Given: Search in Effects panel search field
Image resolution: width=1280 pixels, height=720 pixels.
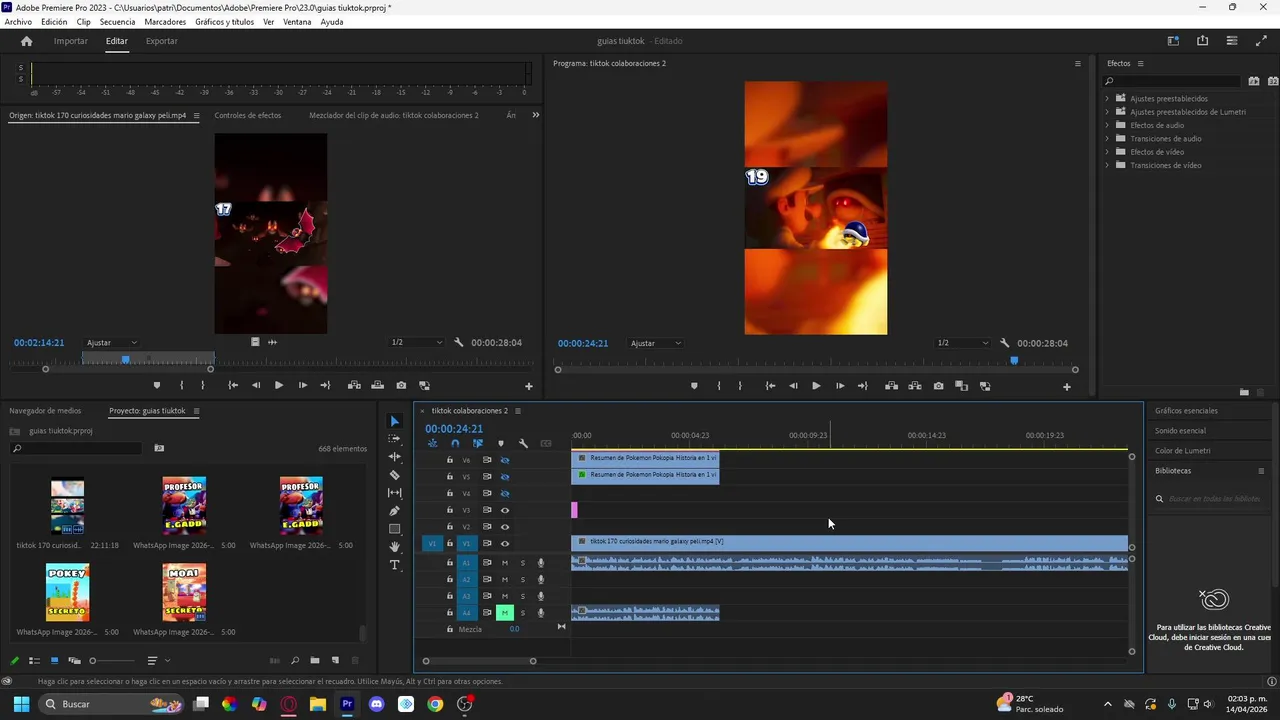Looking at the screenshot, I should tap(1172, 81).
